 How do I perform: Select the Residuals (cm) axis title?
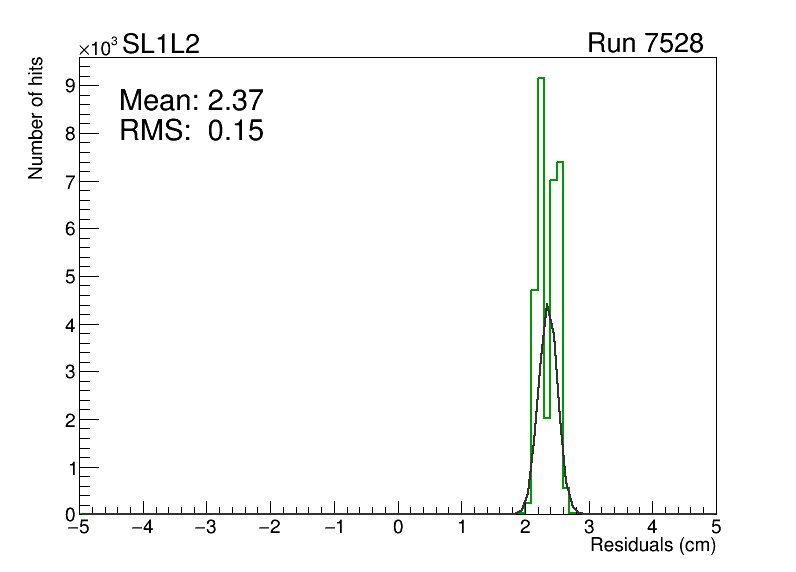653,546
